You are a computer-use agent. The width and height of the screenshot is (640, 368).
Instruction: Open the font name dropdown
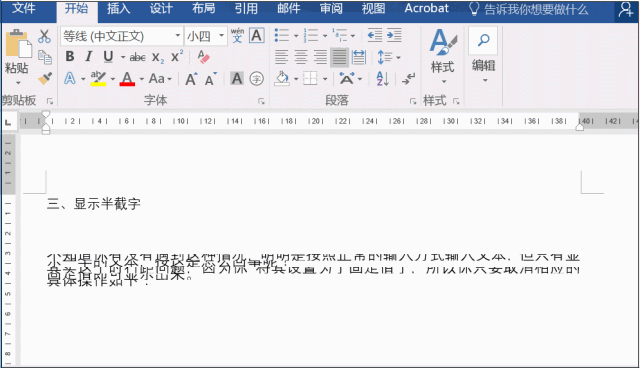[x=178, y=36]
